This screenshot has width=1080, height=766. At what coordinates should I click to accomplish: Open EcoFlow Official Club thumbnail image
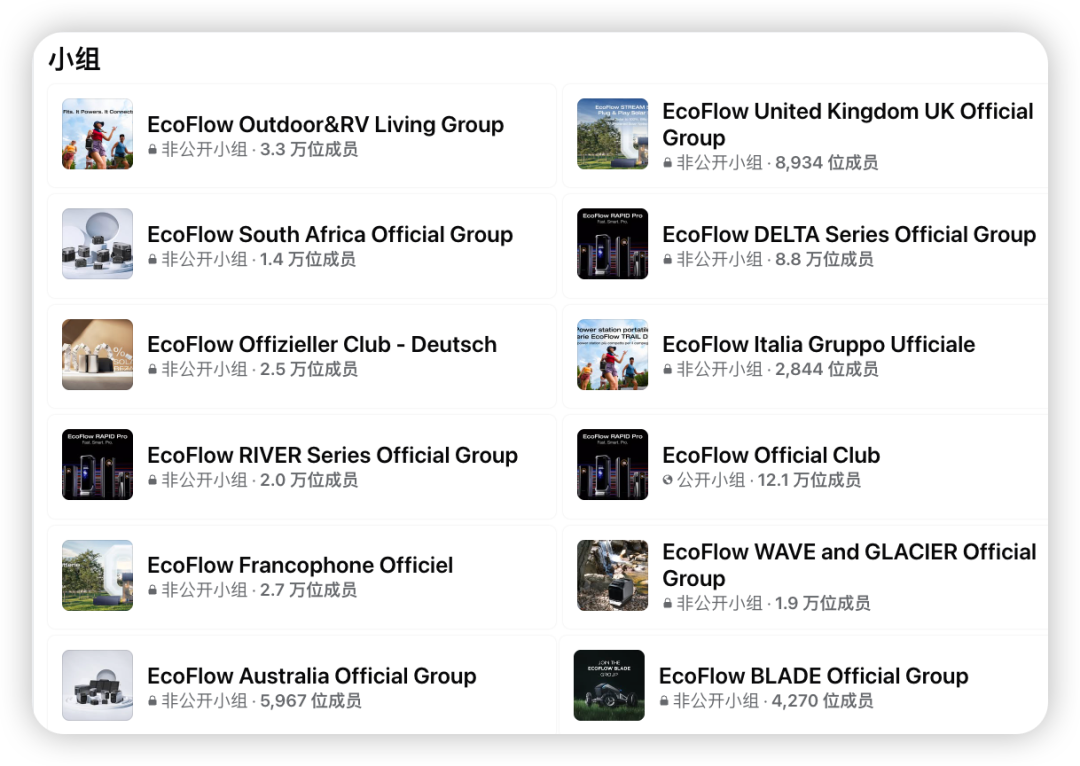(612, 464)
